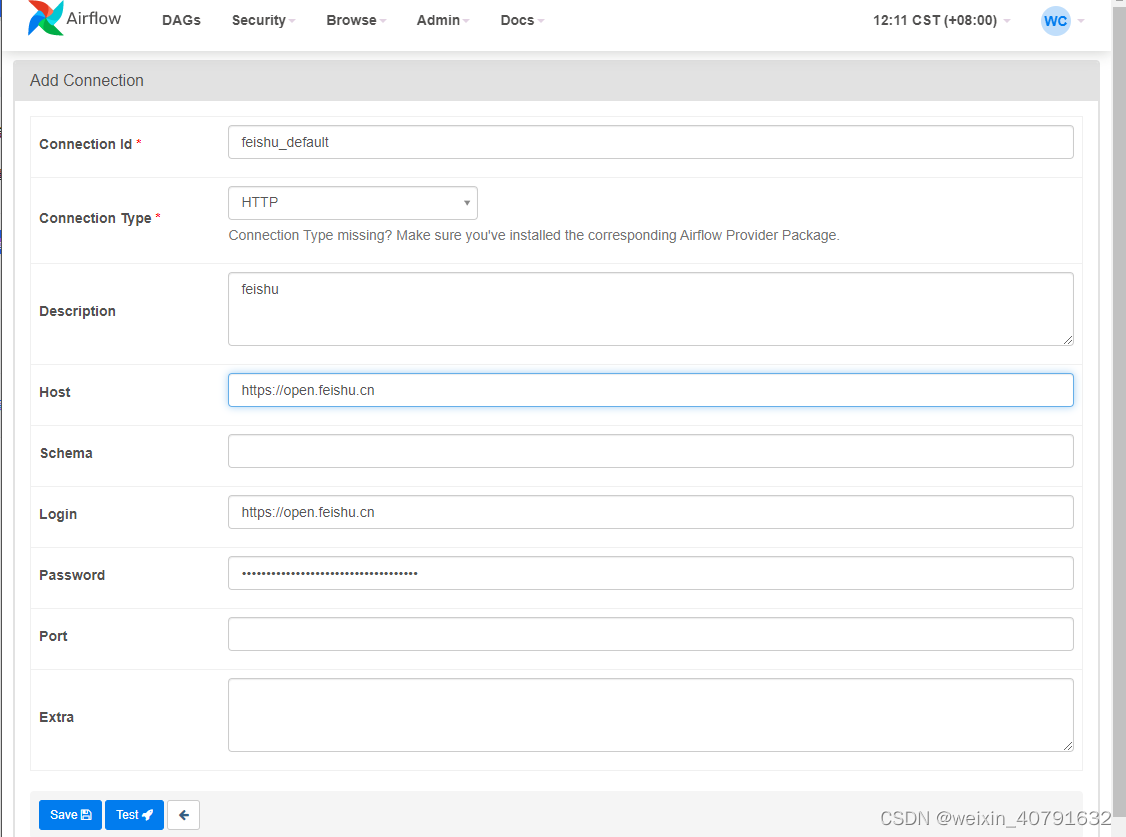Expand the Security menu
This screenshot has width=1126, height=837.
pyautogui.click(x=263, y=20)
